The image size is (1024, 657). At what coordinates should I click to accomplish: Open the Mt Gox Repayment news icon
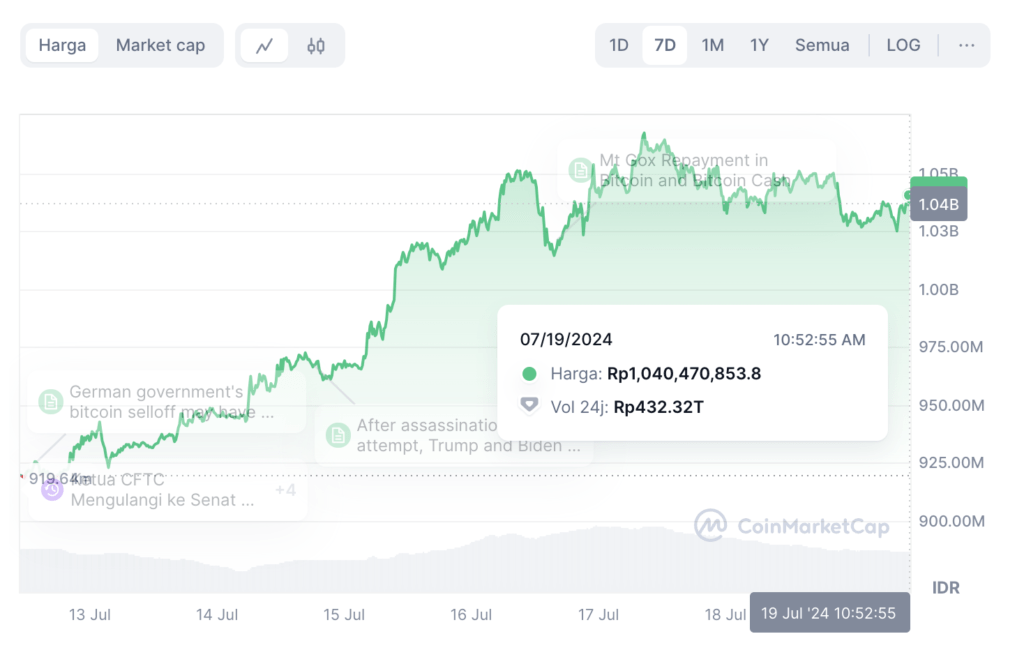(580, 170)
